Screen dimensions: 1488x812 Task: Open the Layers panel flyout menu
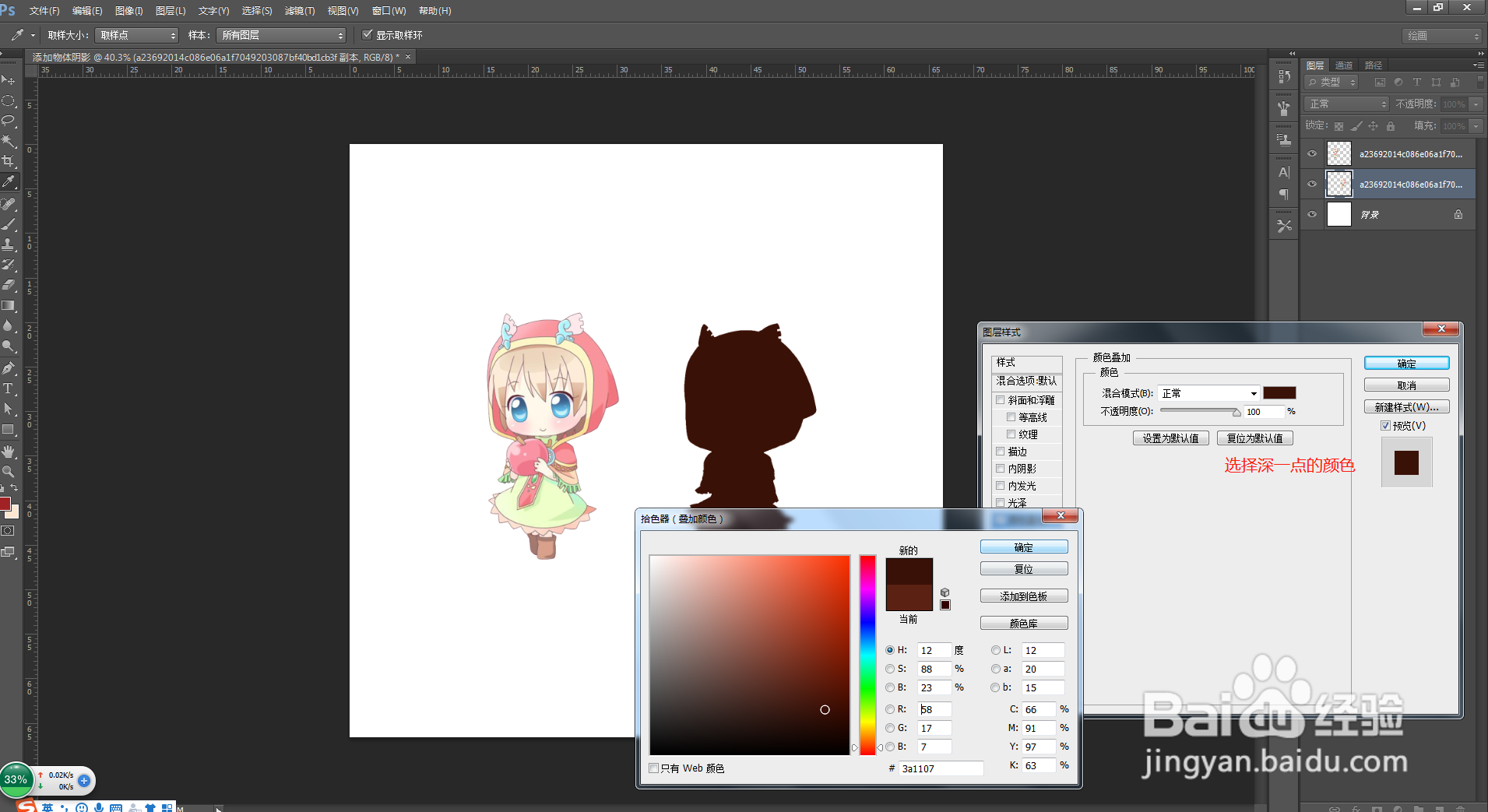pyautogui.click(x=1477, y=65)
